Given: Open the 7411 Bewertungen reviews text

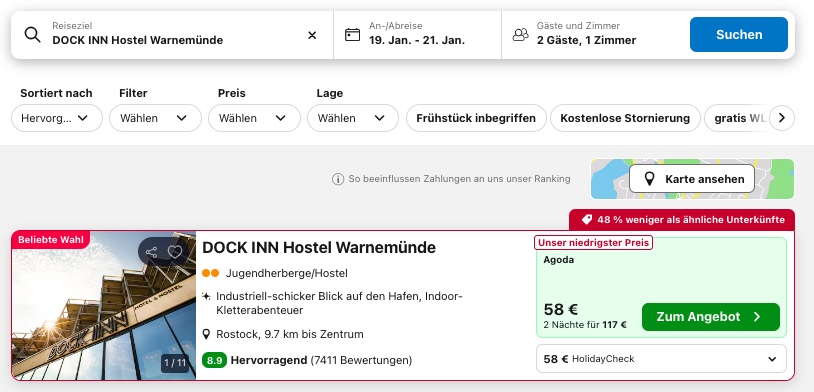Looking at the screenshot, I should pyautogui.click(x=361, y=360).
